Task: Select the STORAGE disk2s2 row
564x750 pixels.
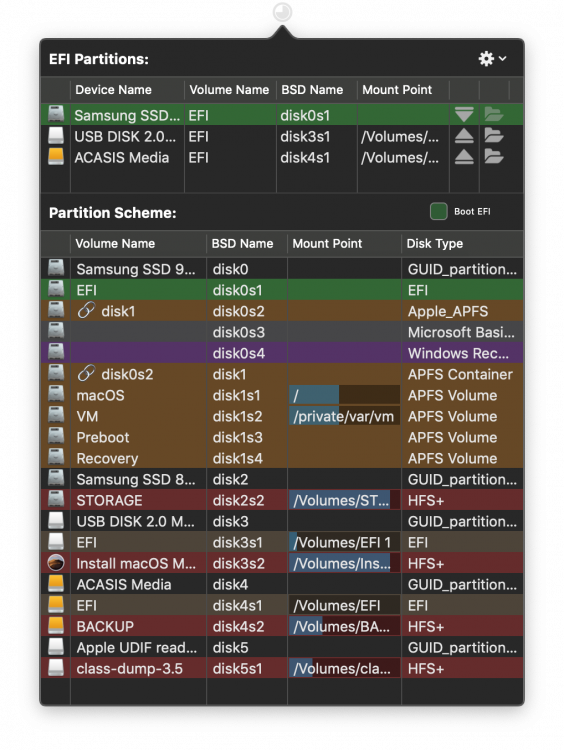Action: tap(282, 500)
